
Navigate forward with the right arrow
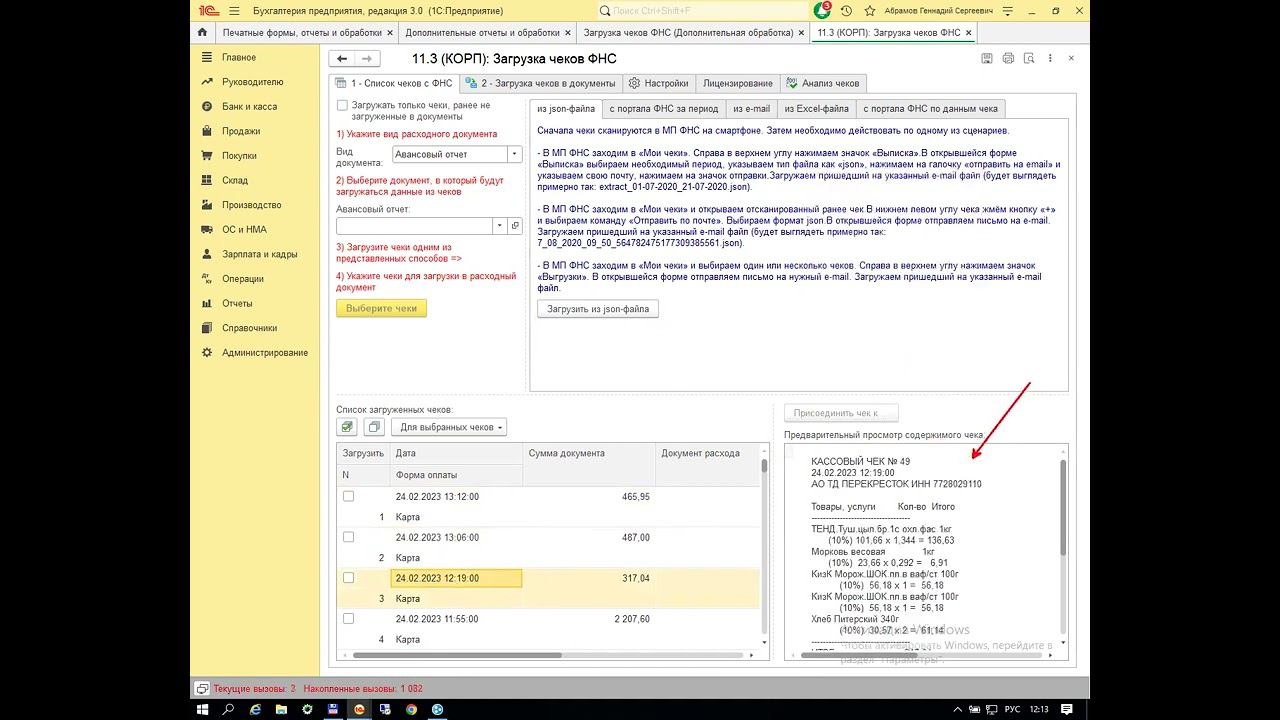click(367, 59)
